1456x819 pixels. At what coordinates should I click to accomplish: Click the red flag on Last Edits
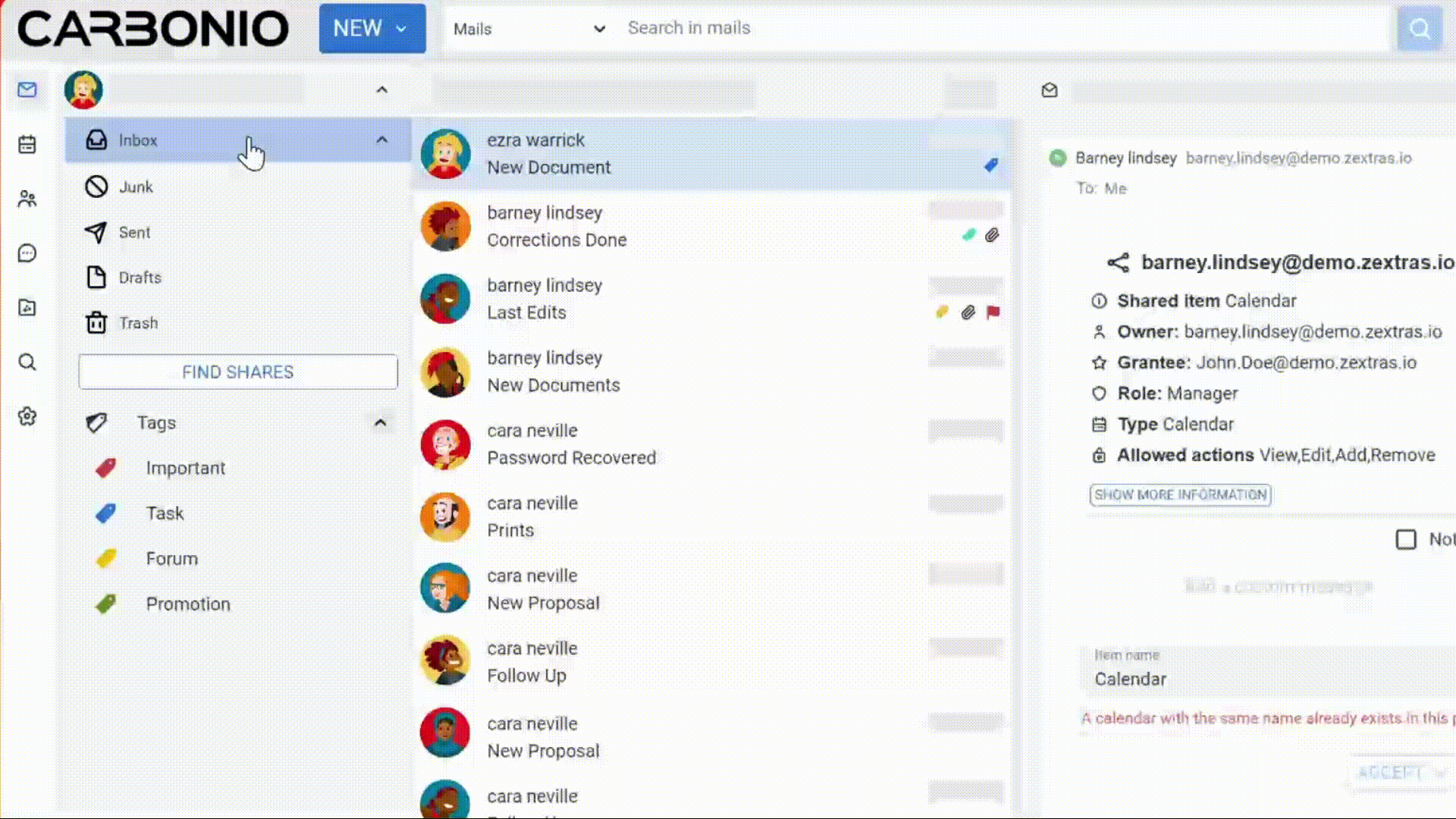click(993, 312)
